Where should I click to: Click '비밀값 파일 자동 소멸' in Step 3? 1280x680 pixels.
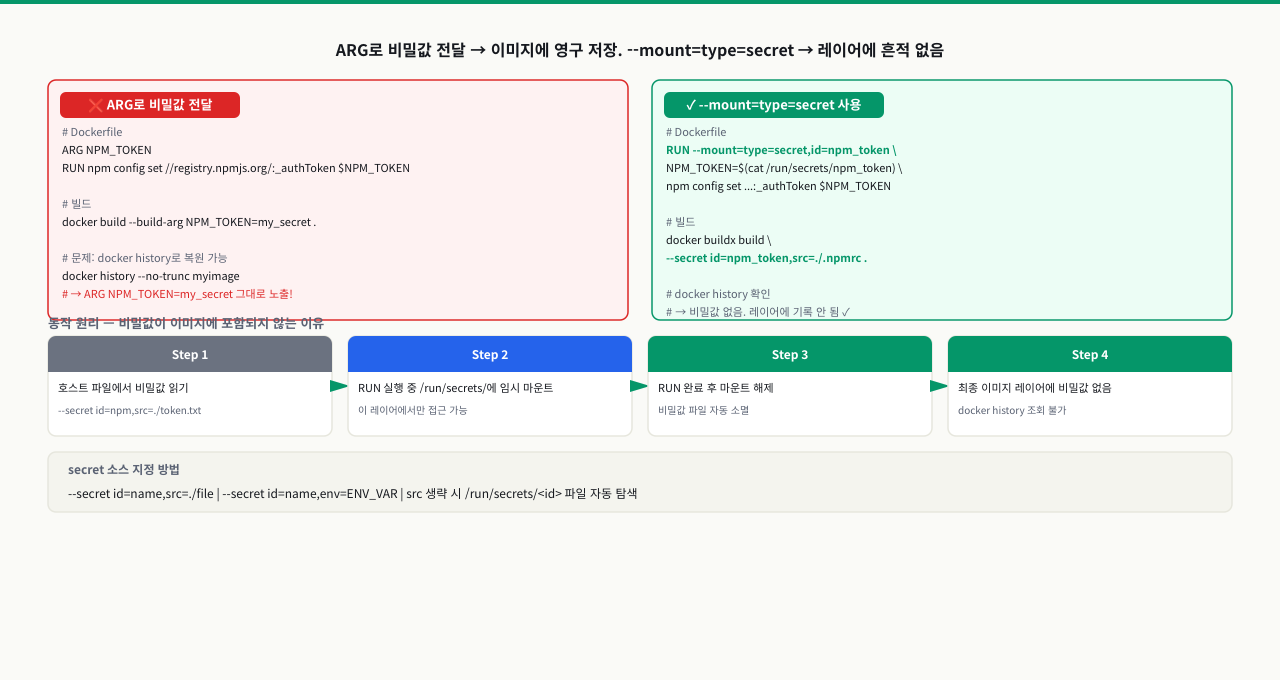pyautogui.click(x=704, y=410)
